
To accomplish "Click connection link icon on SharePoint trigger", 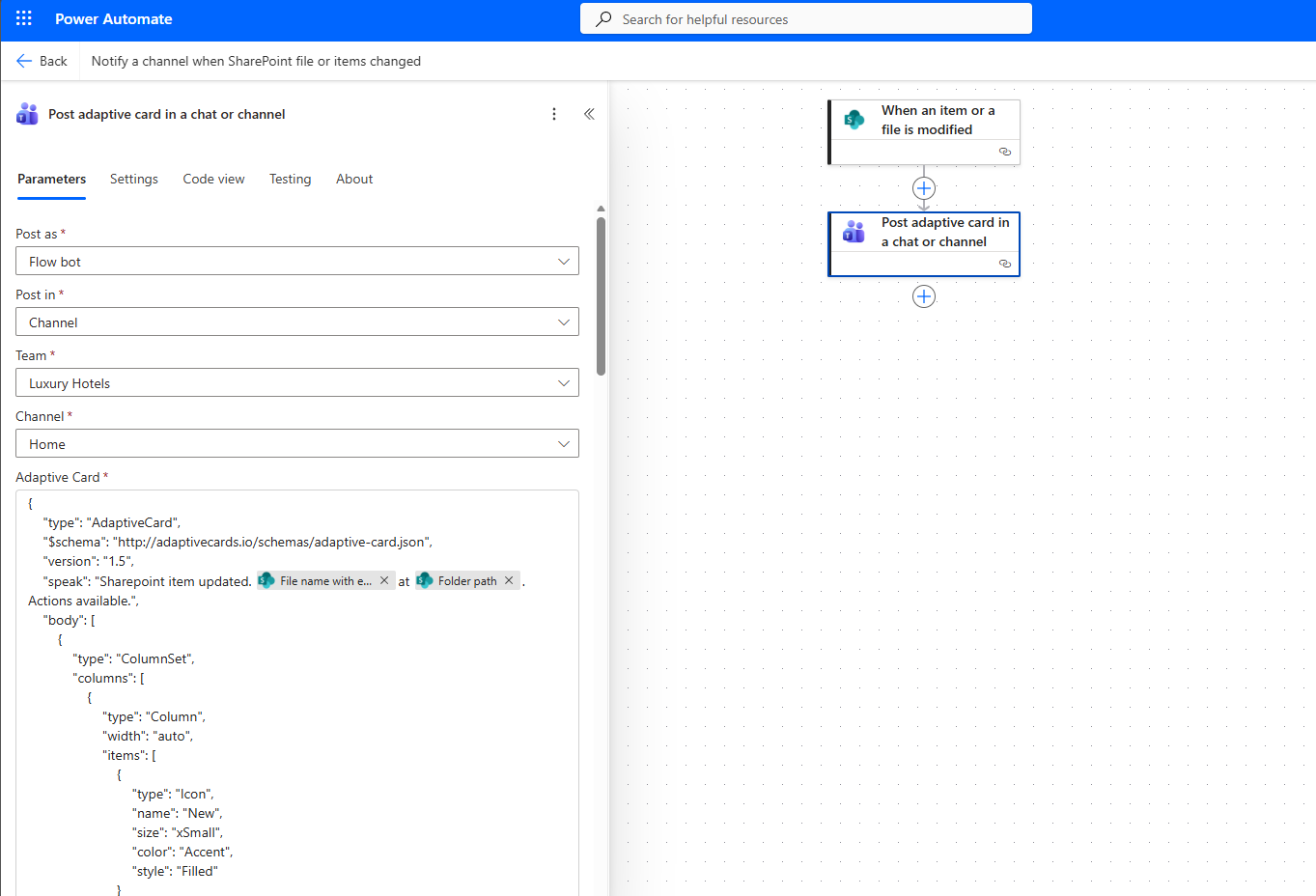I will tap(1004, 152).
